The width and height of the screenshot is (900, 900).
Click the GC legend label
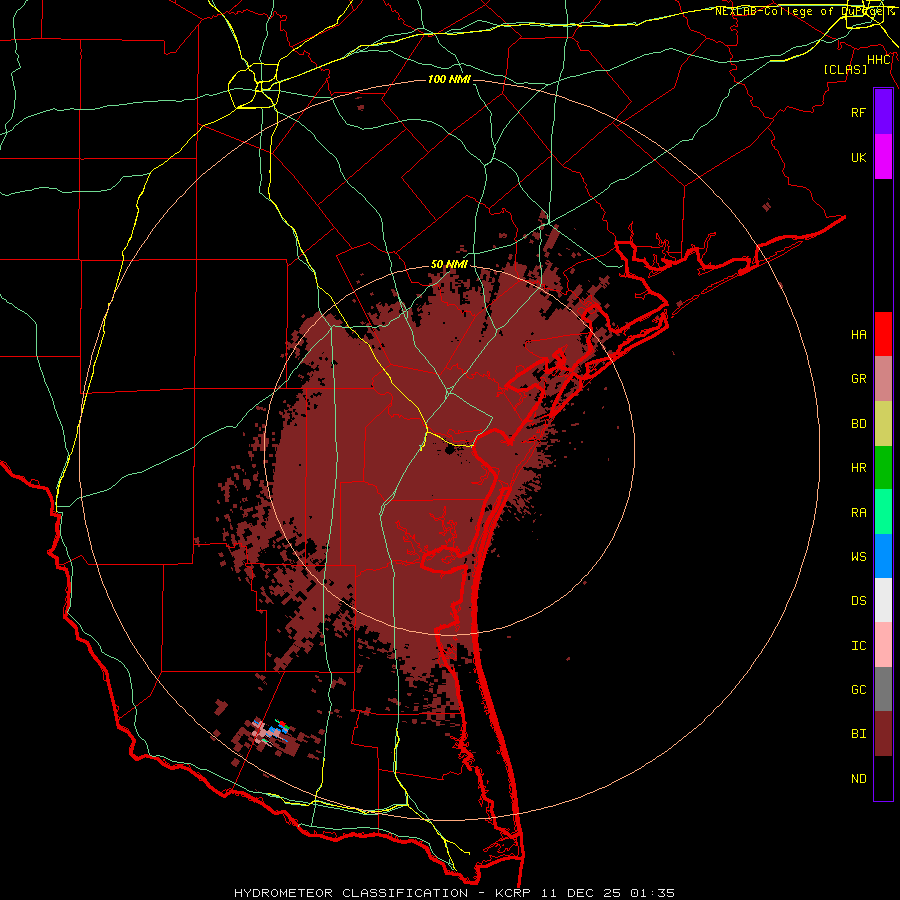tap(858, 689)
